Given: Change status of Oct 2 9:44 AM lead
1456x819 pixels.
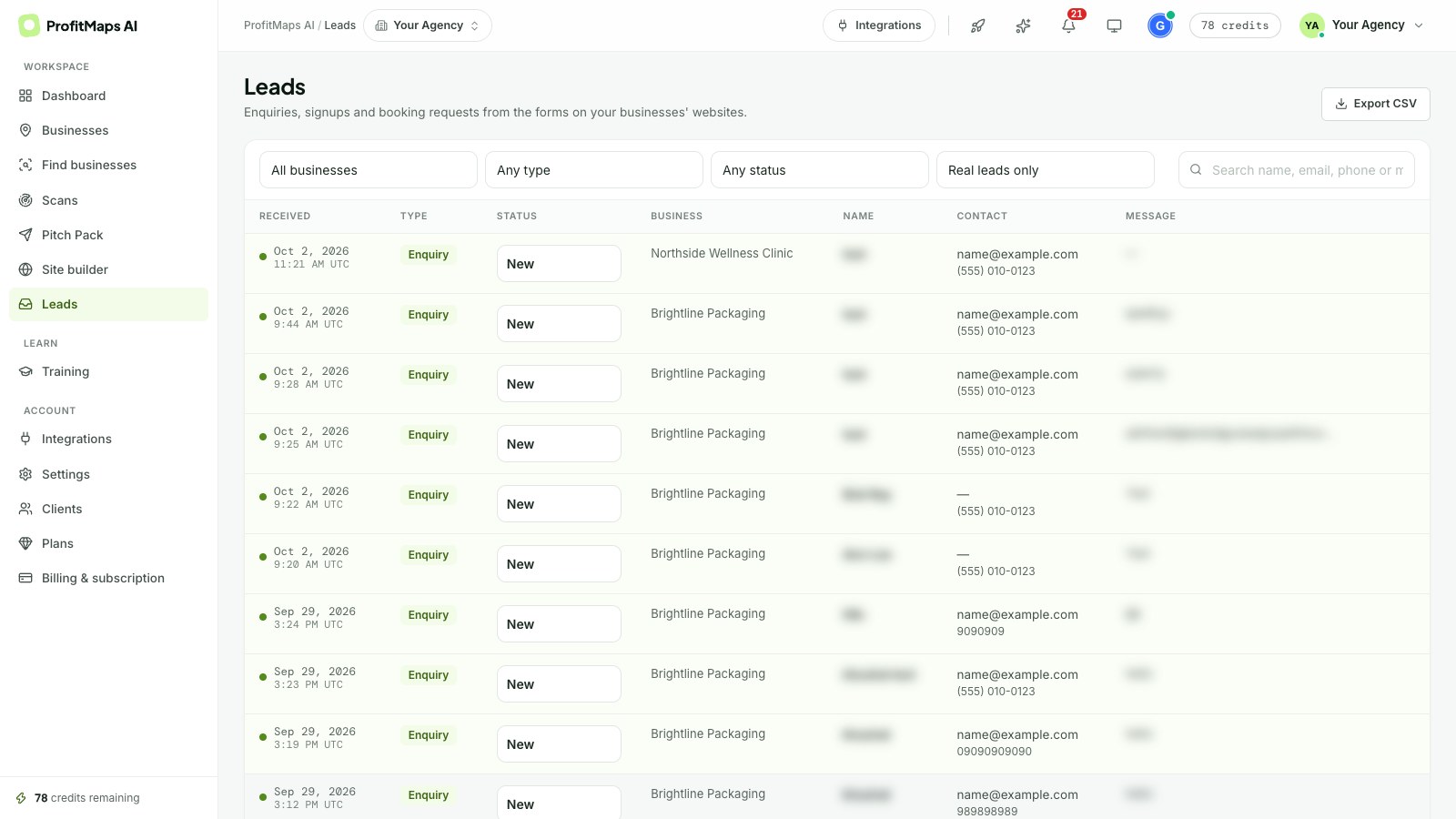Looking at the screenshot, I should click(559, 324).
